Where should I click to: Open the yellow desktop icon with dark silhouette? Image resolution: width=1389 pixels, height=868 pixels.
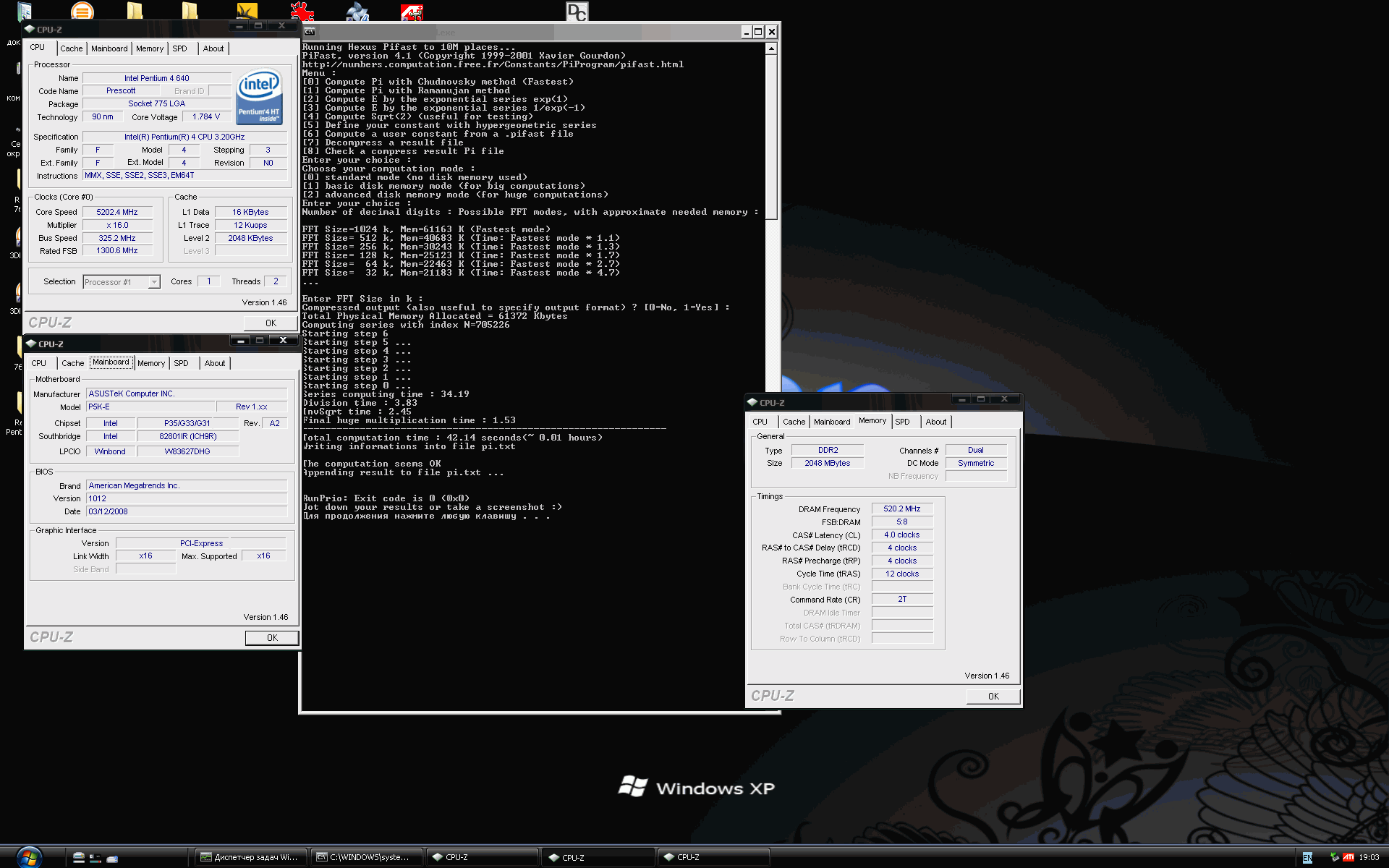(247, 11)
